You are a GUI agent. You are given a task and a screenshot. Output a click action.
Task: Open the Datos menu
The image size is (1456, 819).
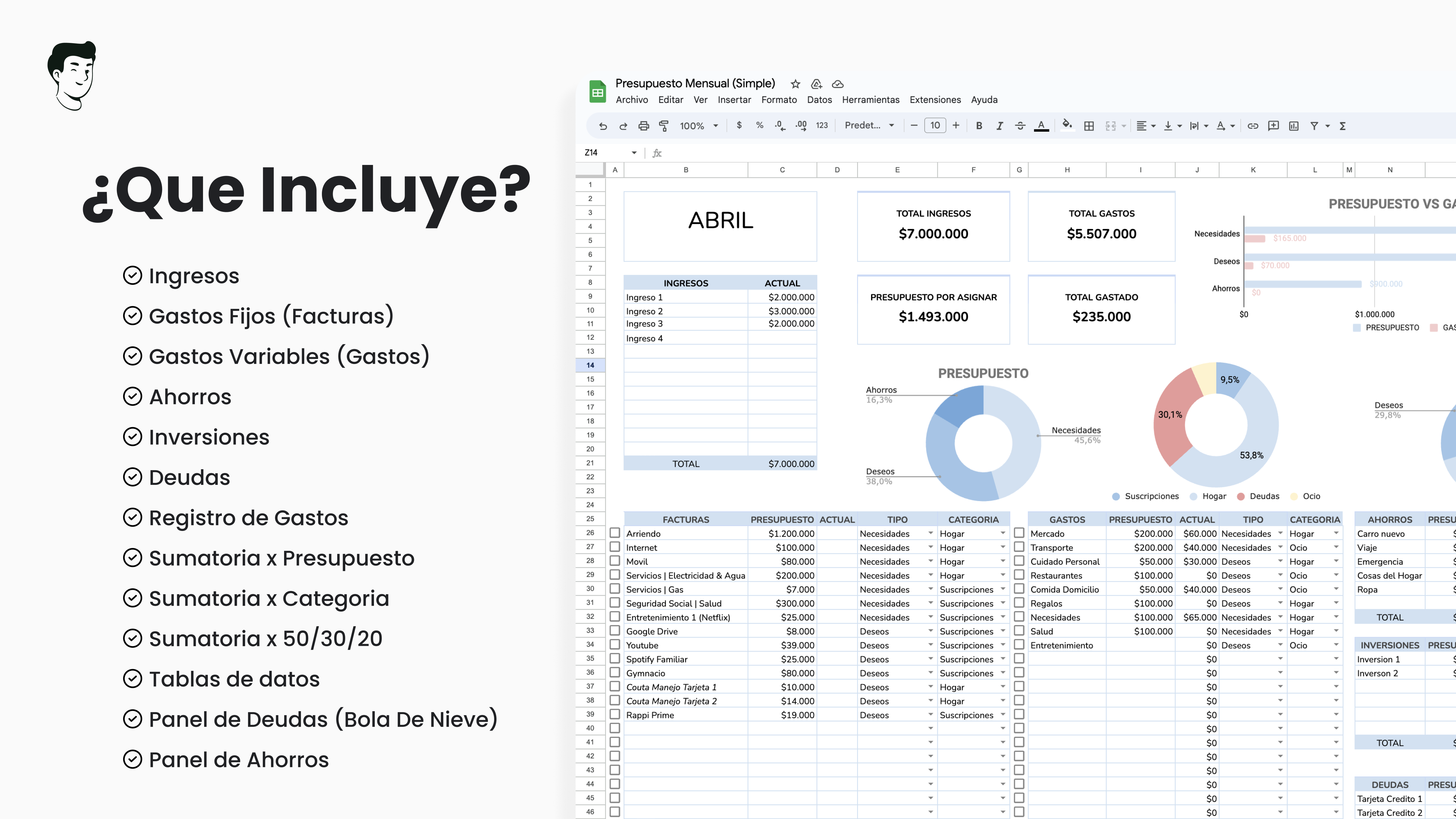click(x=820, y=100)
